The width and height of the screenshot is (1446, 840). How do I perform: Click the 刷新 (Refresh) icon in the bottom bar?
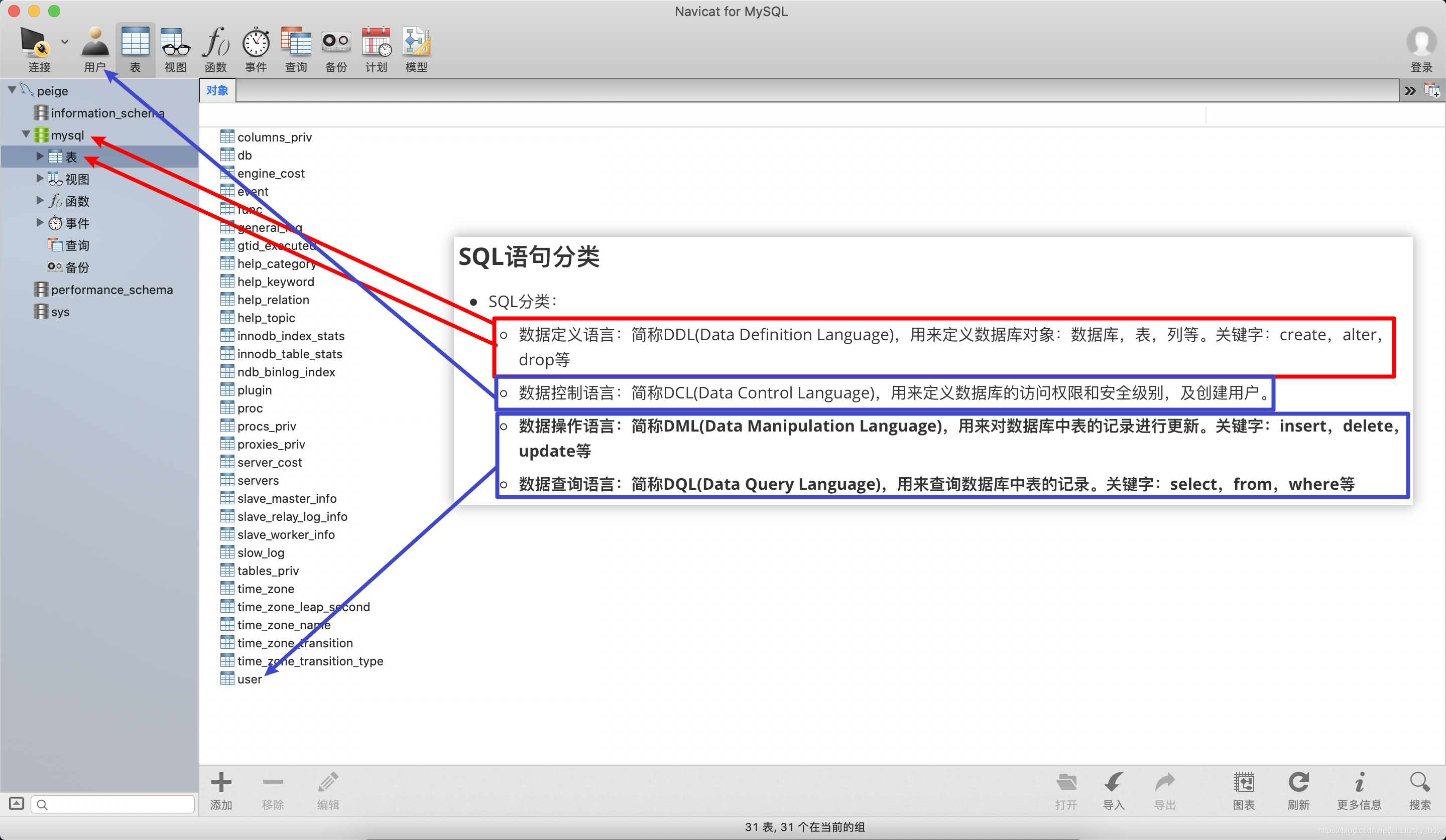point(1298,783)
